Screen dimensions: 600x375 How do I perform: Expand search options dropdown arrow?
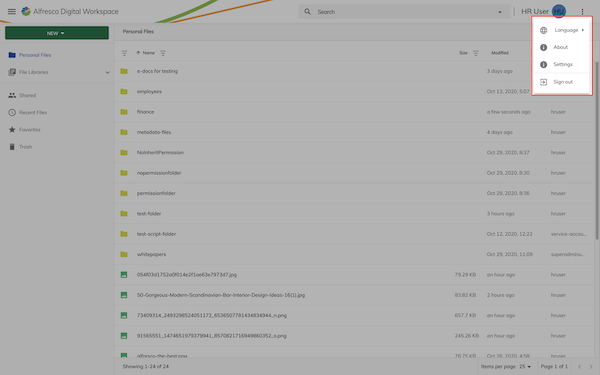click(x=500, y=12)
